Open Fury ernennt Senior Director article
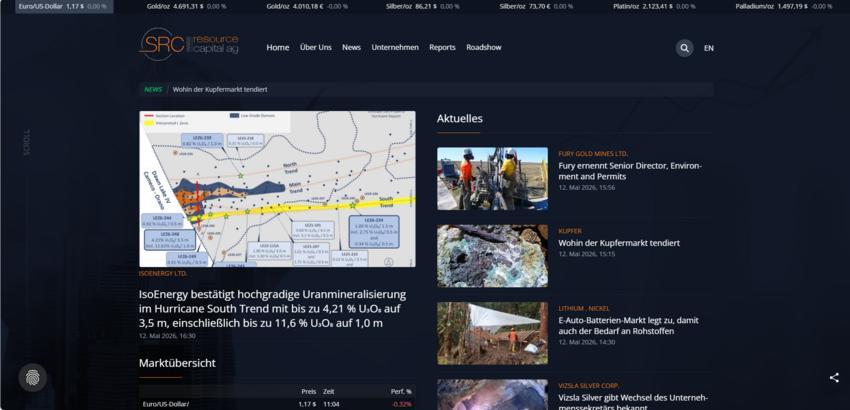The height and width of the screenshot is (410, 850). pos(630,171)
